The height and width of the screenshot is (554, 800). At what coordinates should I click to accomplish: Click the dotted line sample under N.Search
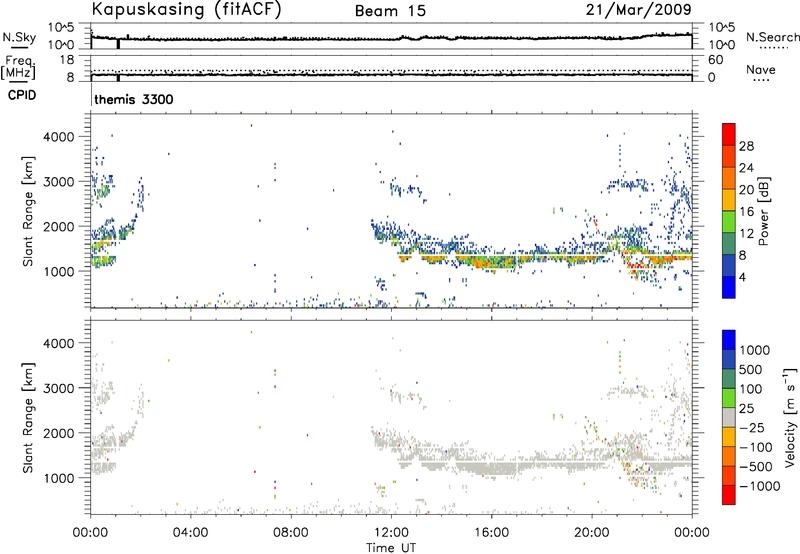point(774,48)
